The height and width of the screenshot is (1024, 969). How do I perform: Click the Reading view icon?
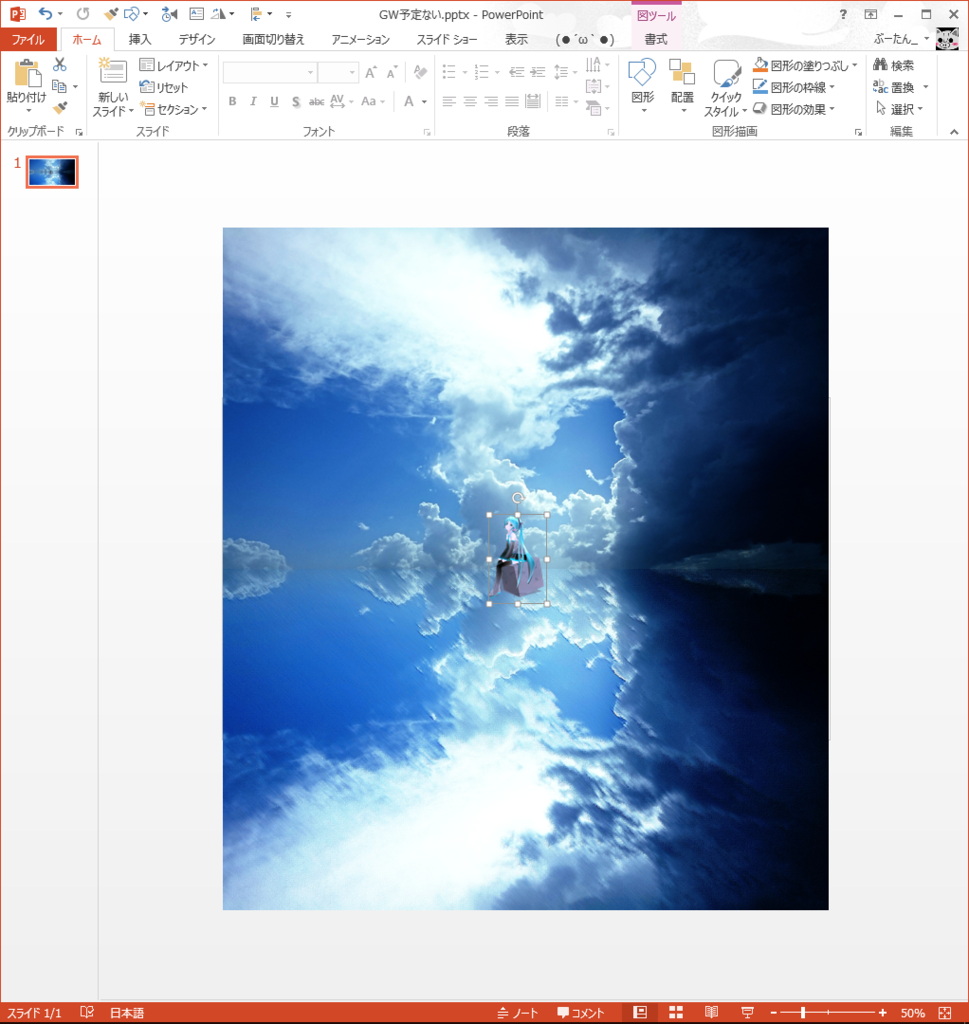click(711, 1012)
